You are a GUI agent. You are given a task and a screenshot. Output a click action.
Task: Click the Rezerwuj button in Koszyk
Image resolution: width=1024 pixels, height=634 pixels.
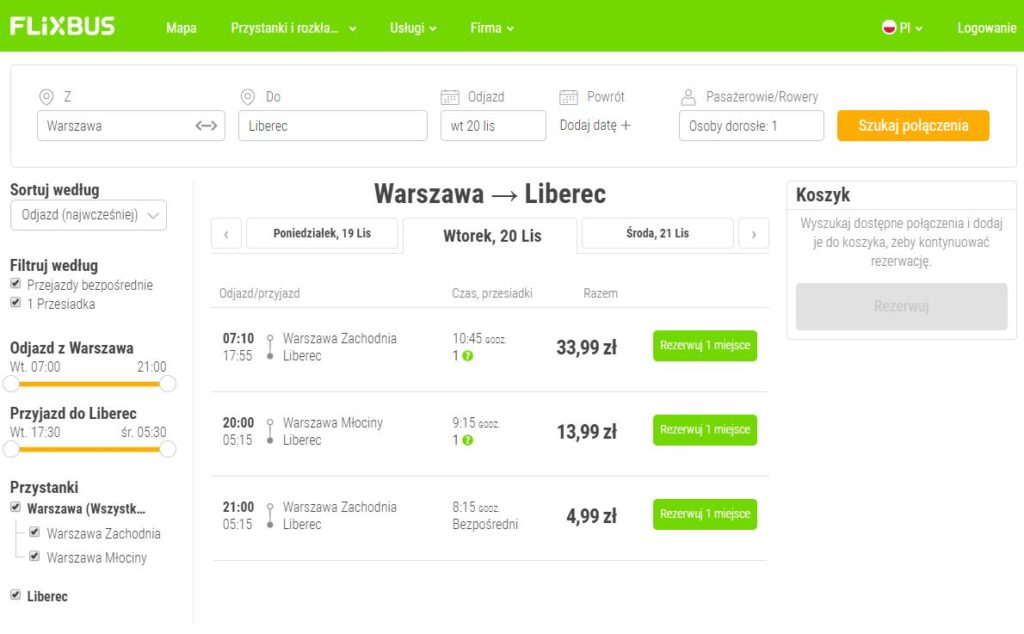tap(901, 306)
